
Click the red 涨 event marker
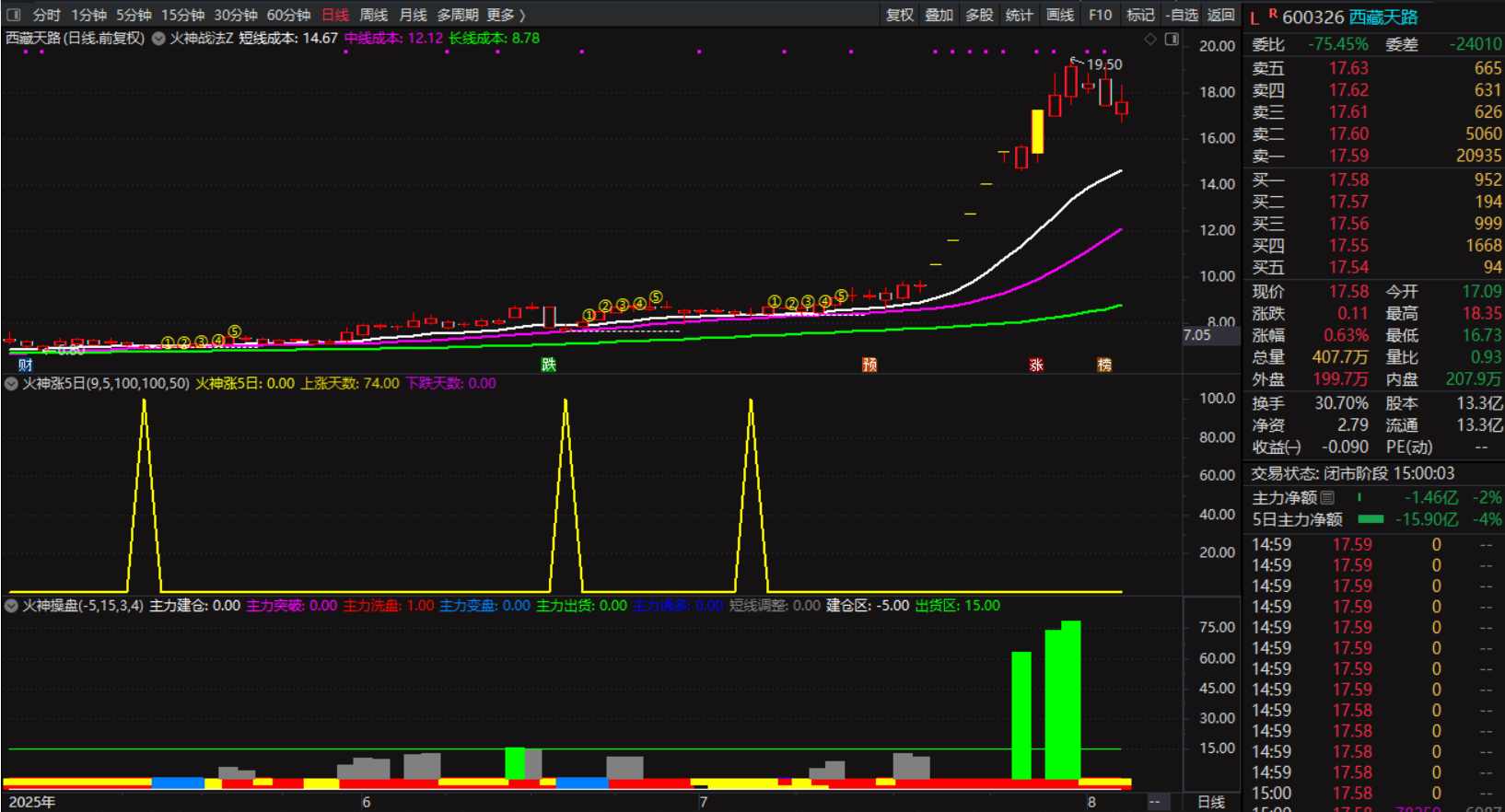(1036, 365)
